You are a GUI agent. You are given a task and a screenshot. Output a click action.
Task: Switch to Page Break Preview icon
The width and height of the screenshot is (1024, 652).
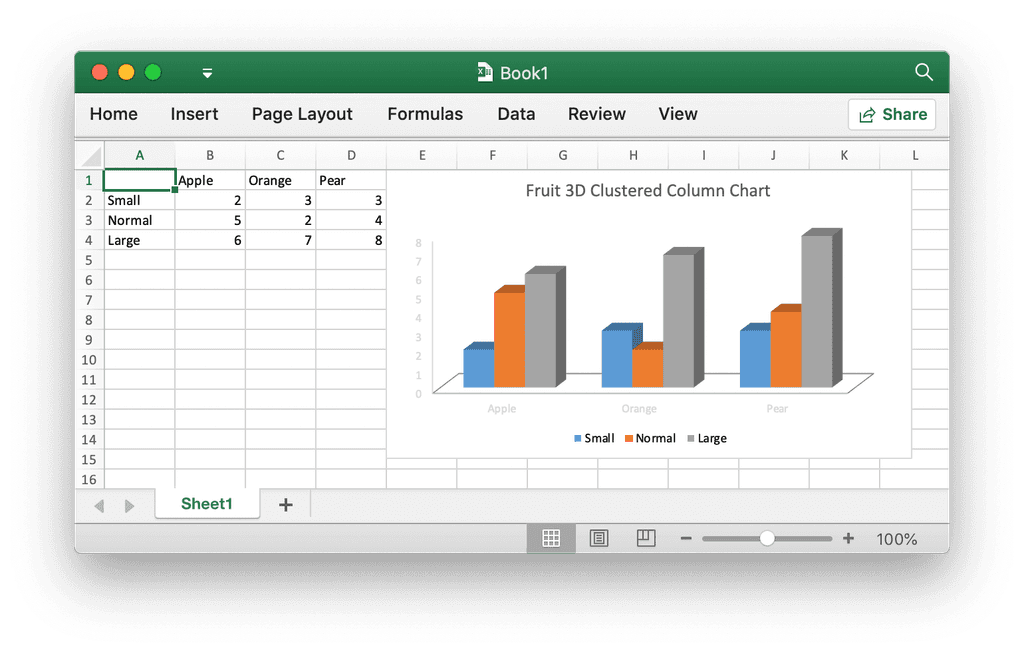click(646, 538)
